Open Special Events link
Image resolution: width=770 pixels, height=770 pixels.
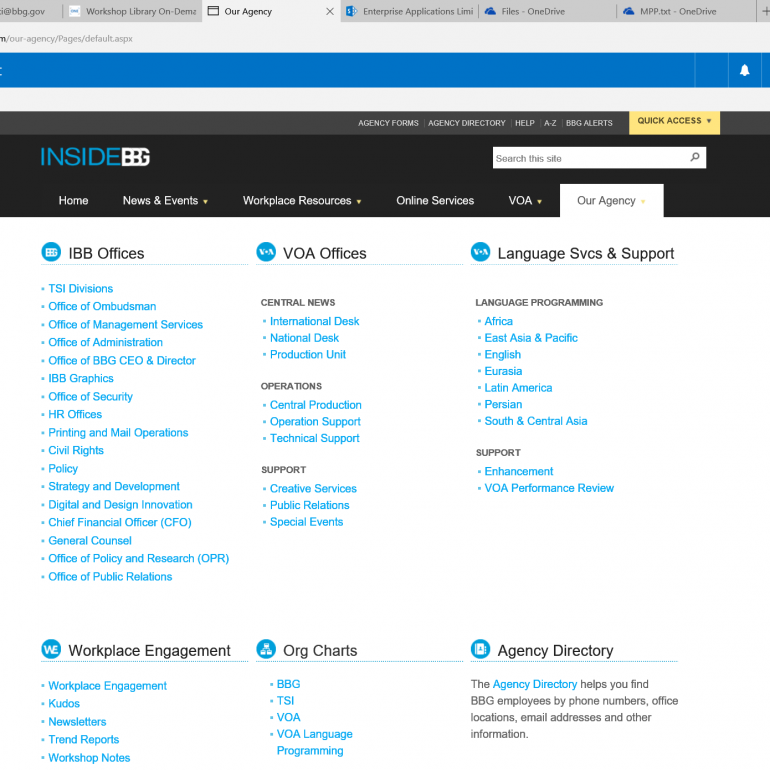point(306,522)
